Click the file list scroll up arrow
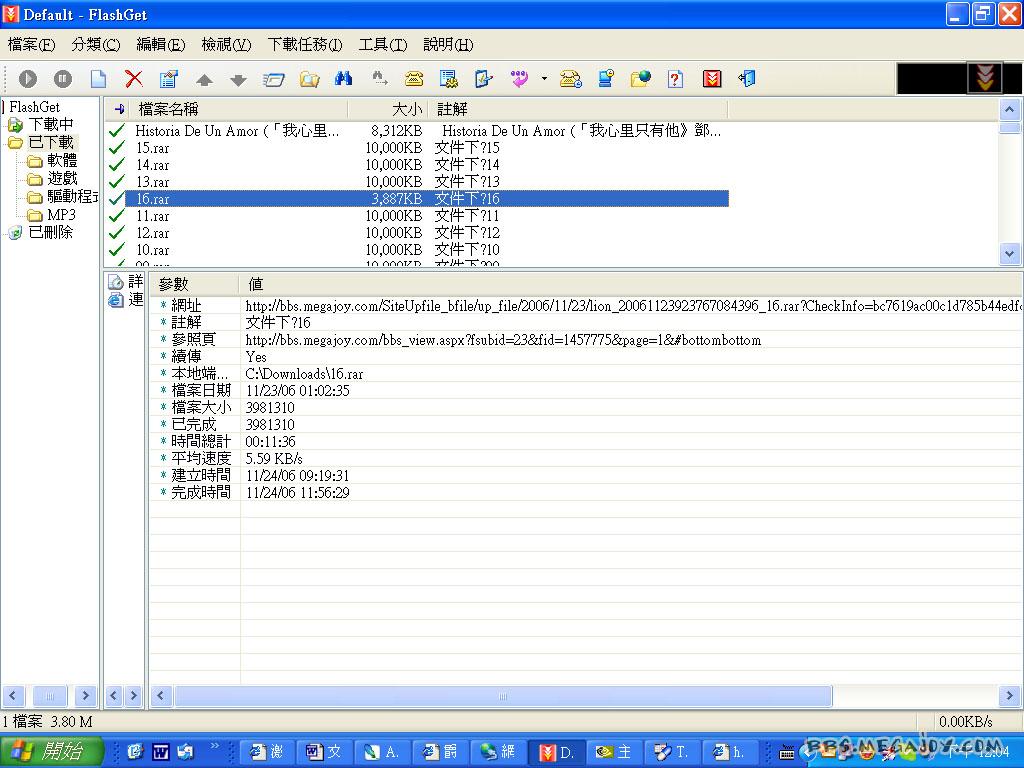 click(x=1010, y=110)
